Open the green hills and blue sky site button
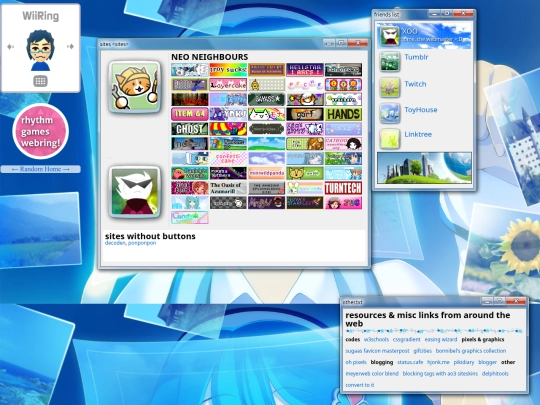This screenshot has height=405, width=540. (267, 144)
